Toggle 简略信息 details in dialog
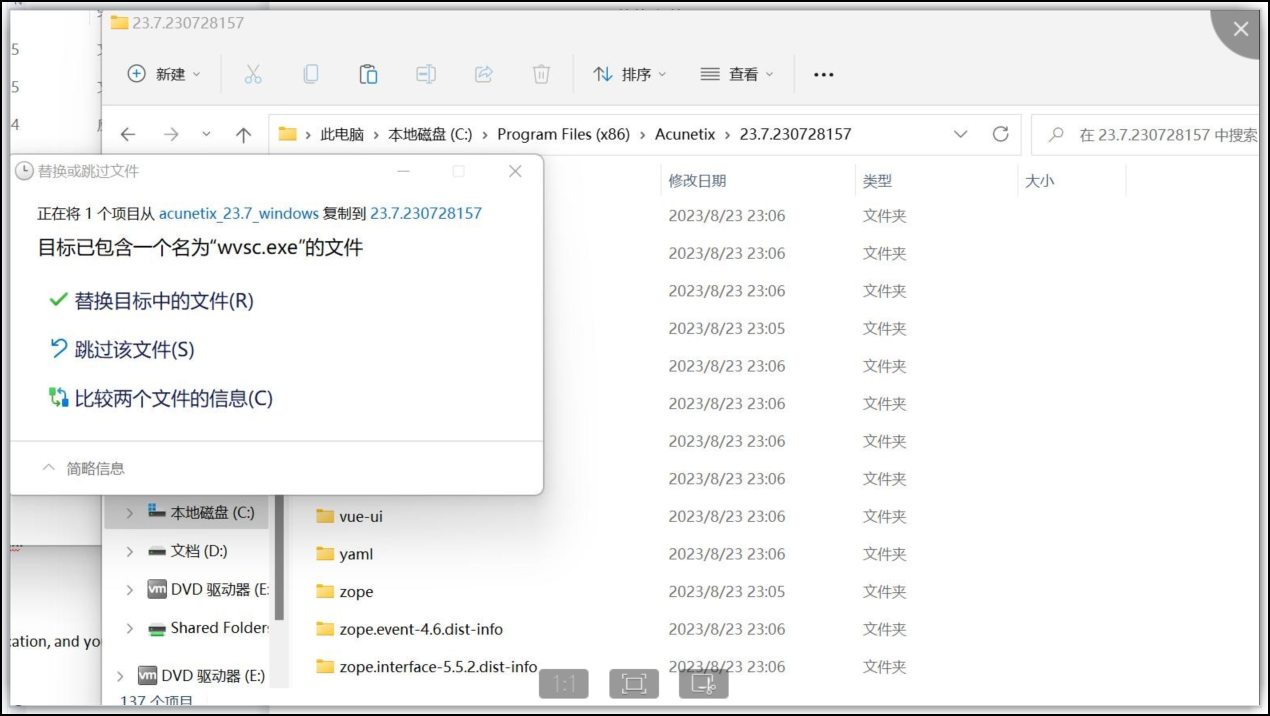Viewport: 1270px width, 716px height. pyautogui.click(x=83, y=468)
